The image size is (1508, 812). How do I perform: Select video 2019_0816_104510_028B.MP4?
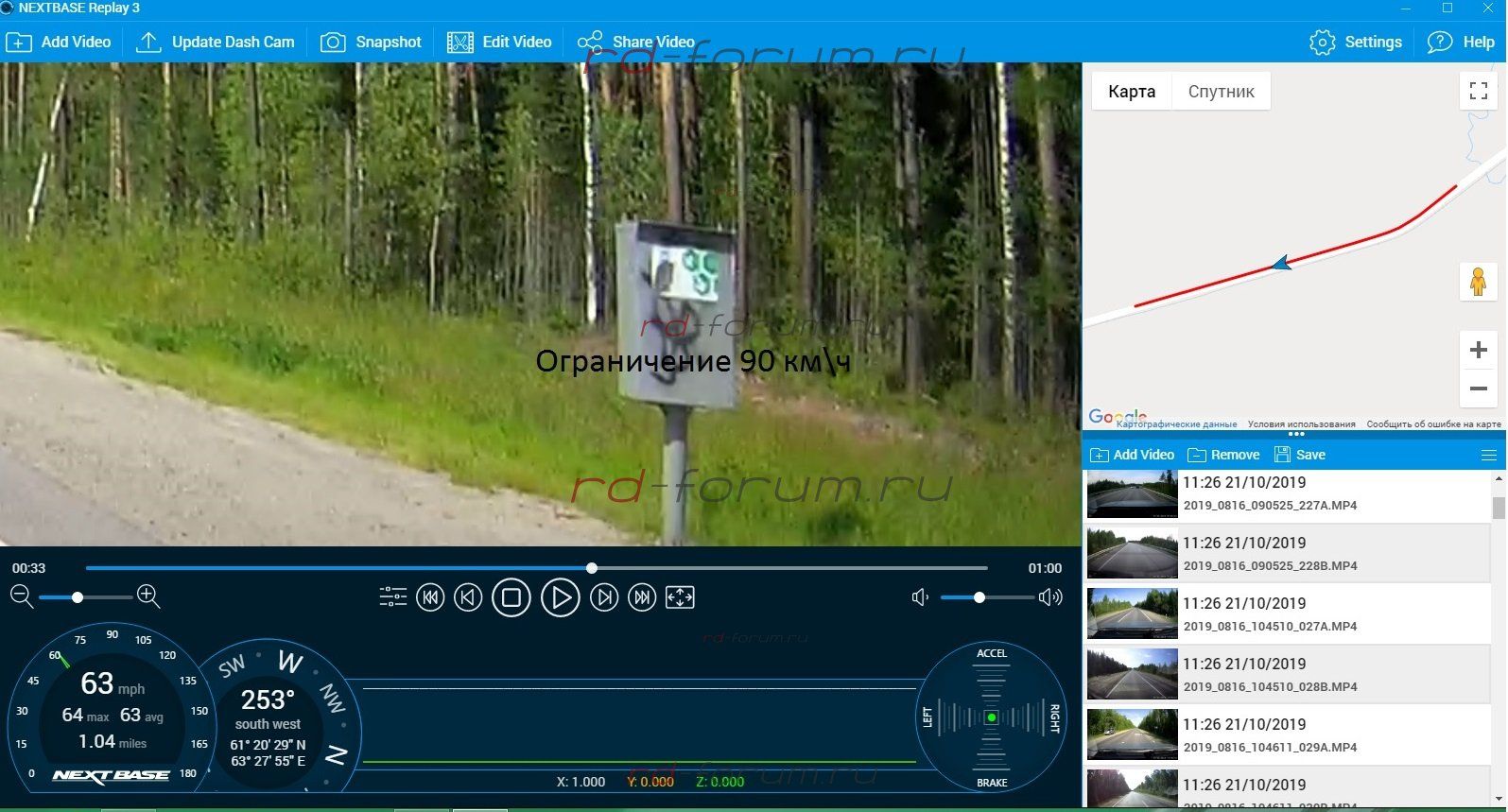pyautogui.click(x=1287, y=675)
